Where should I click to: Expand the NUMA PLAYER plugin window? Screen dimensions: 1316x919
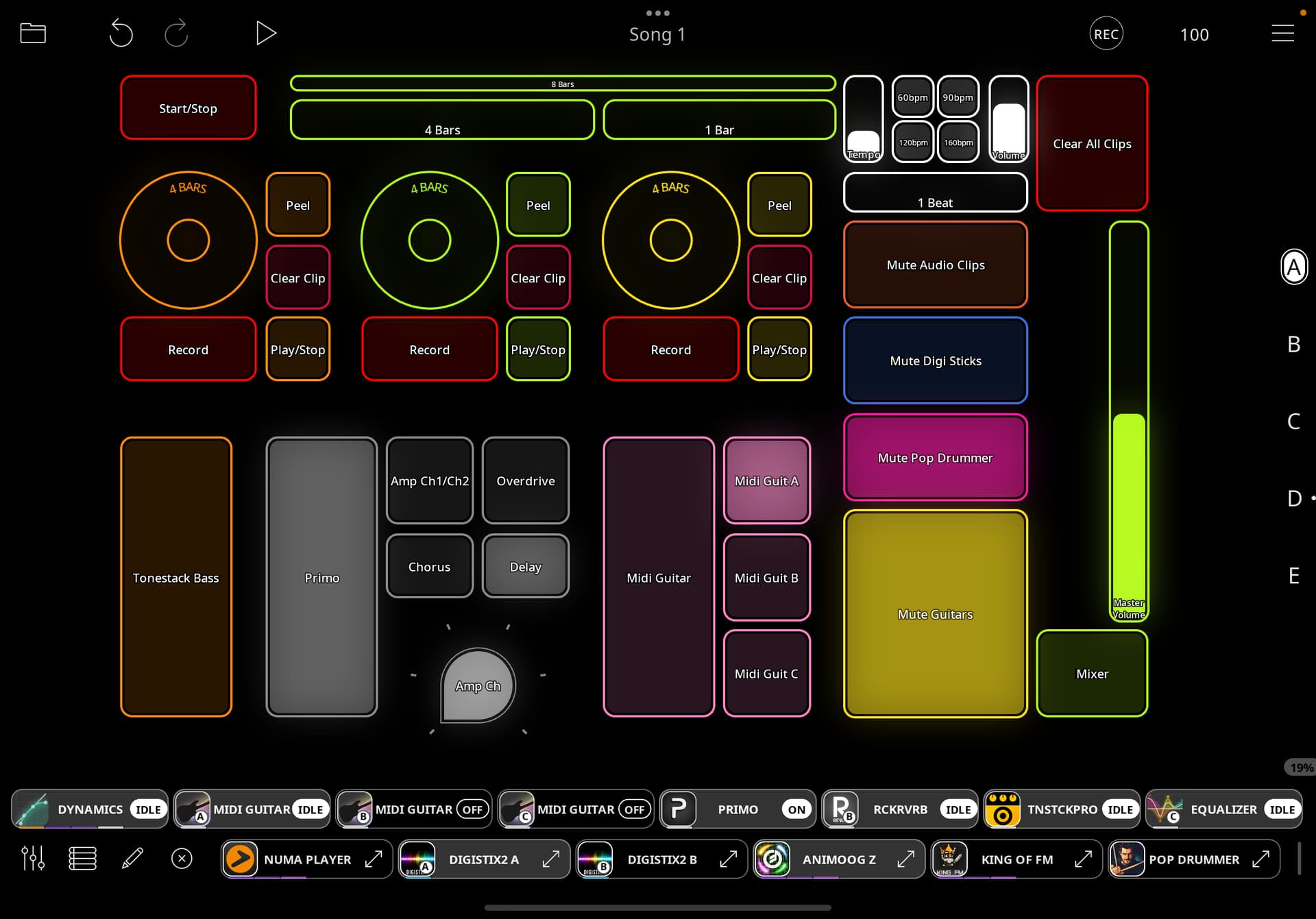tap(374, 859)
